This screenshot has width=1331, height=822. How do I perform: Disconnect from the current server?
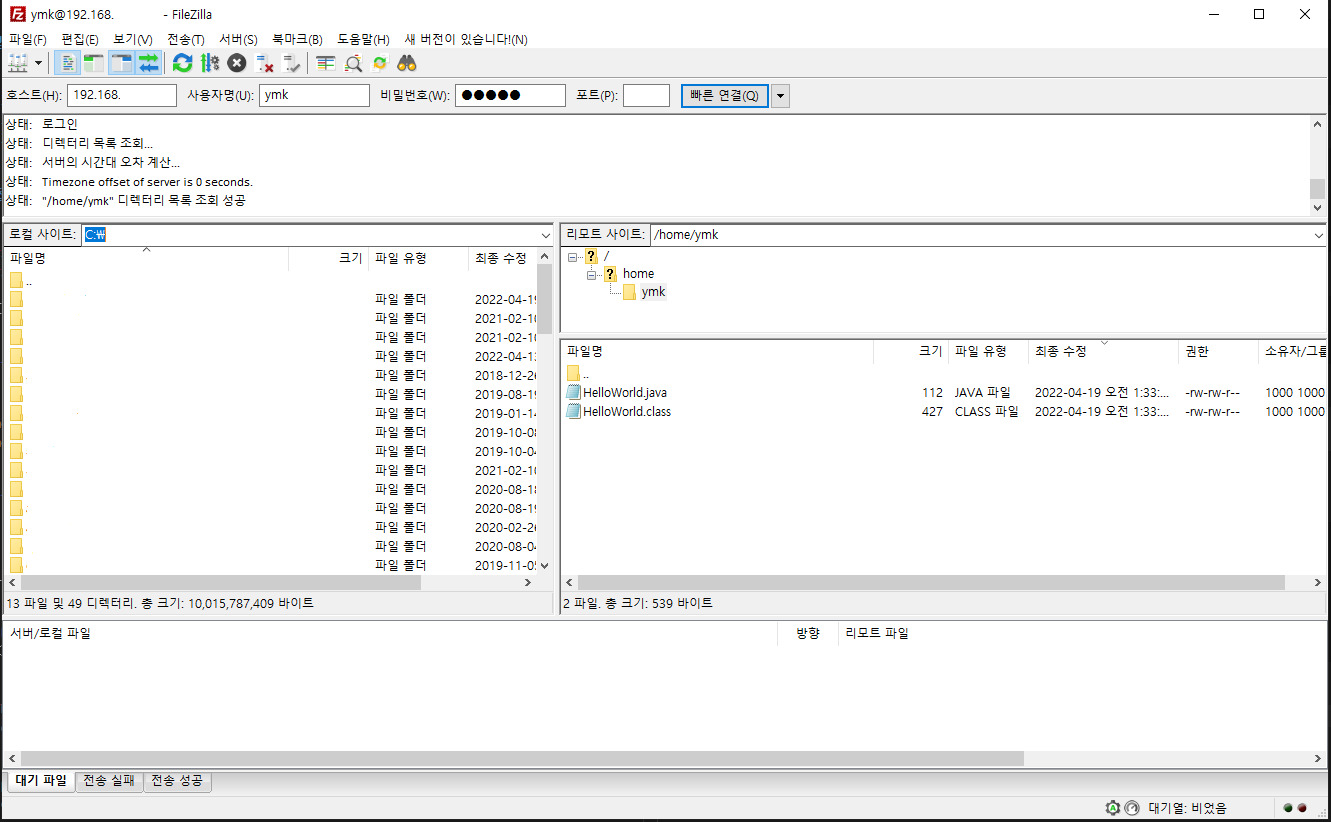click(264, 63)
